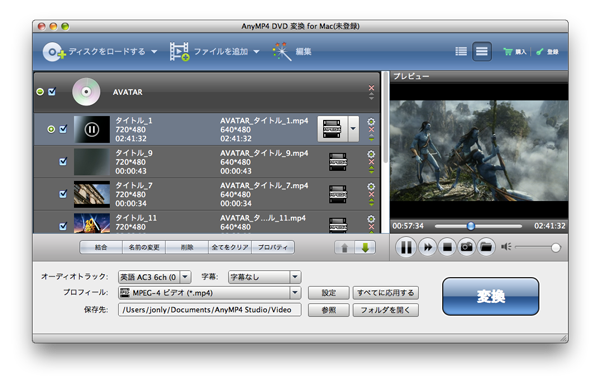Viewport: 600px width, 387px height.
Task: Uncheck the タイトル_9 checkbox
Action: click(63, 161)
